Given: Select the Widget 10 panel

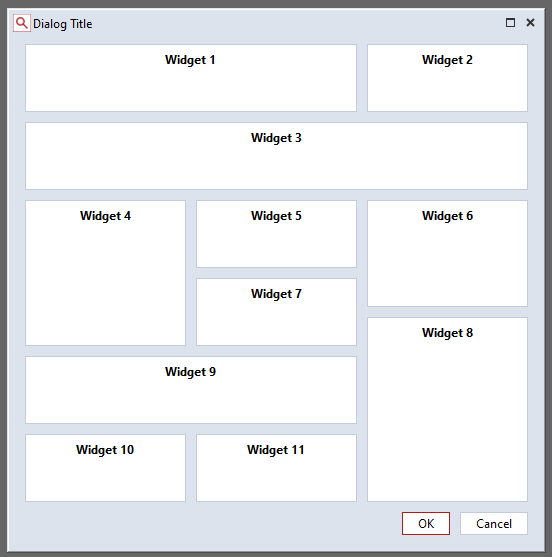Looking at the screenshot, I should pos(105,468).
